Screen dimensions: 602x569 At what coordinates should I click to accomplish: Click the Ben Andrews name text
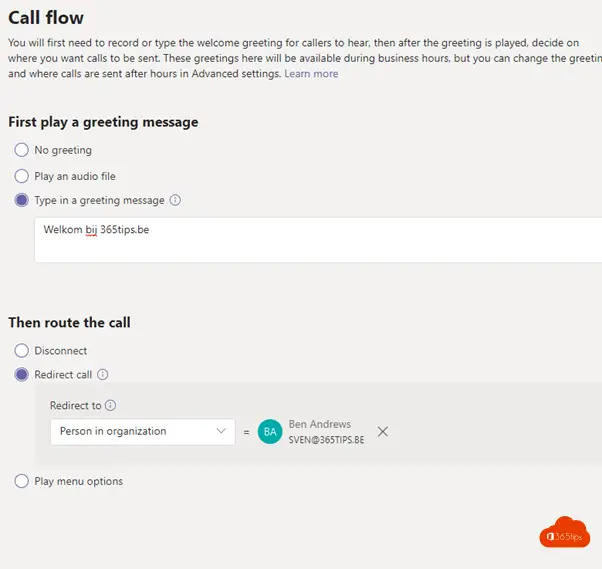[319, 424]
